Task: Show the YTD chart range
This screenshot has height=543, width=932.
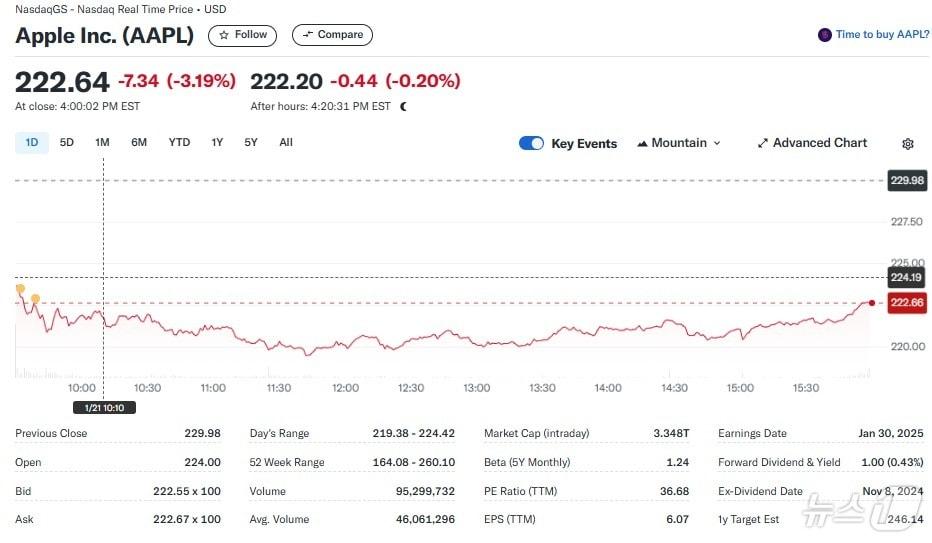Action: pyautogui.click(x=179, y=142)
